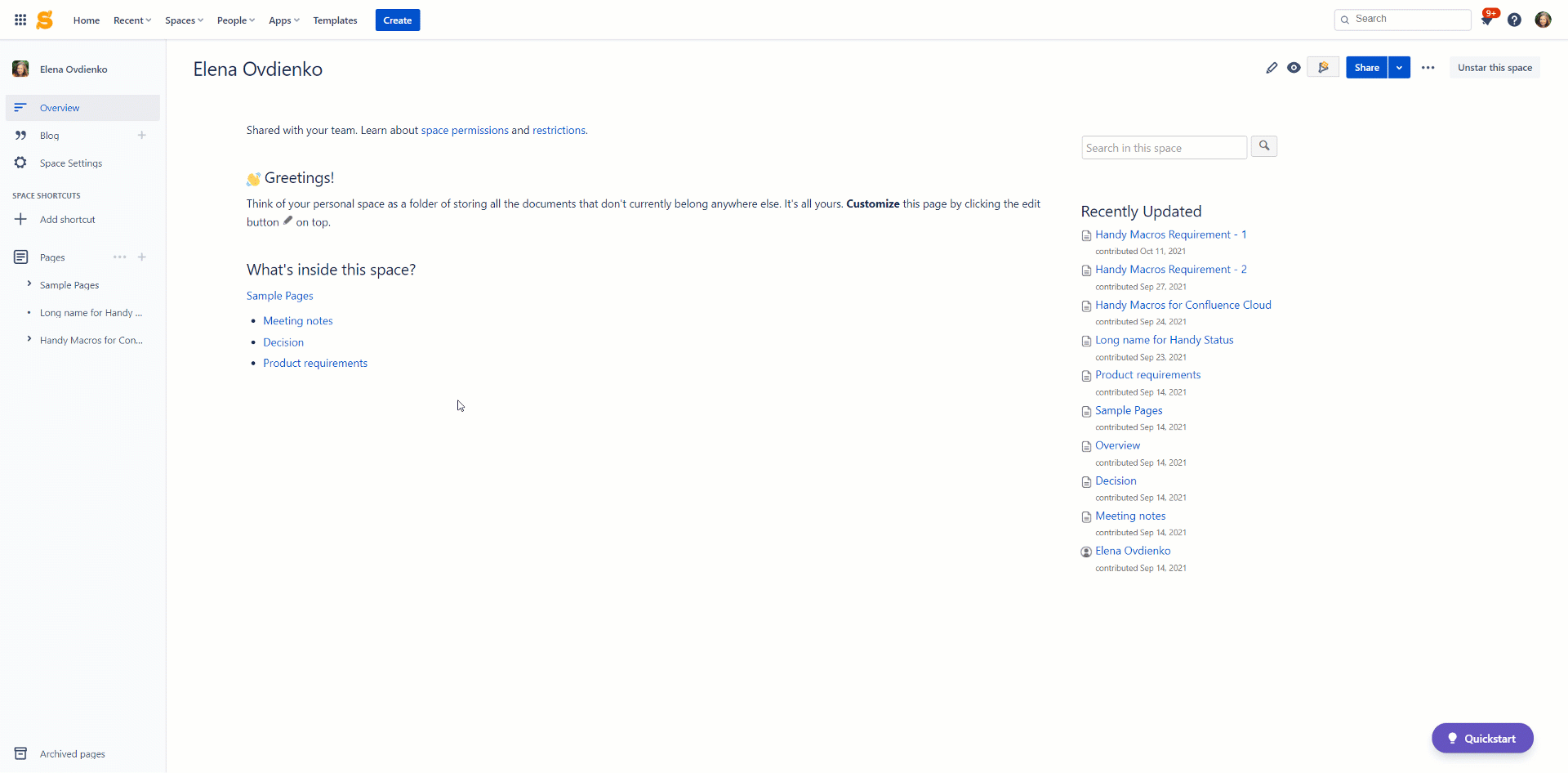
Task: Click the Space Settings gear item
Action: (71, 163)
